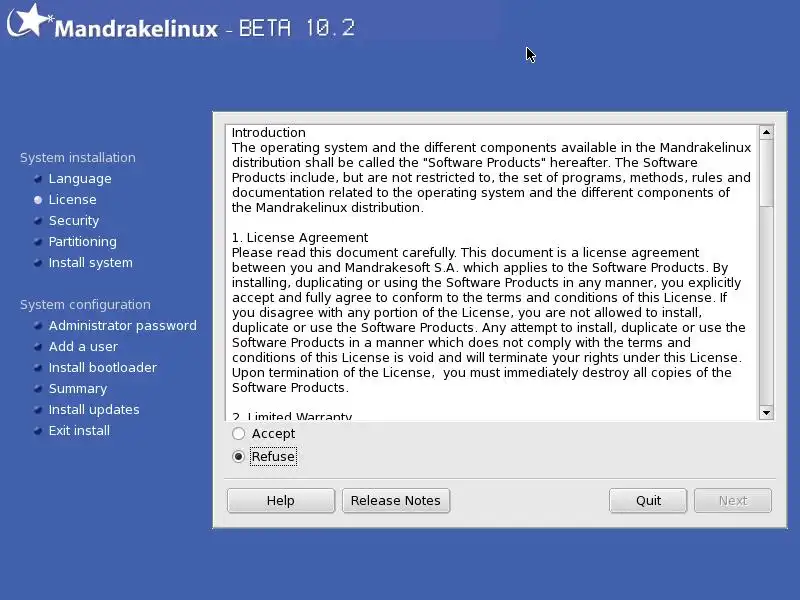800x600 pixels.
Task: Select the Administrator password step label
Action: pos(122,326)
